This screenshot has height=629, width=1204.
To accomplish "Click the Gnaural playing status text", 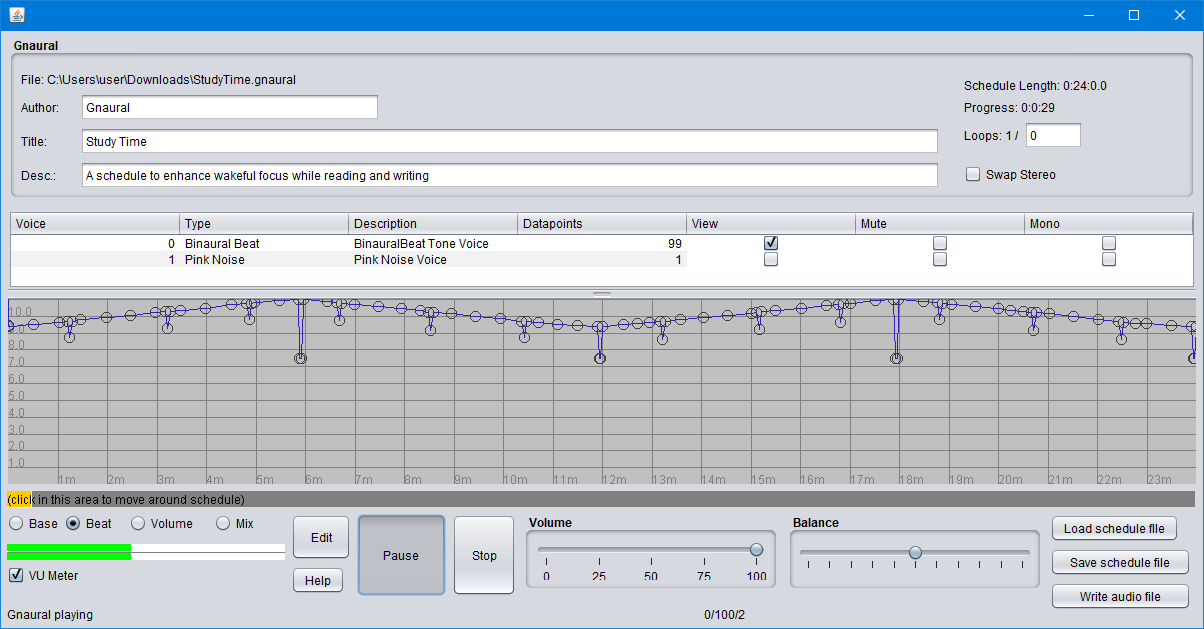I will pos(50,615).
